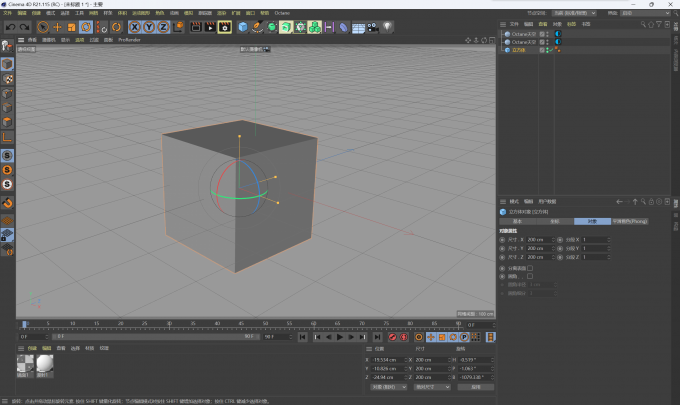Enable the fillet checkbox
The width and height of the screenshot is (680, 405).
(x=530, y=276)
